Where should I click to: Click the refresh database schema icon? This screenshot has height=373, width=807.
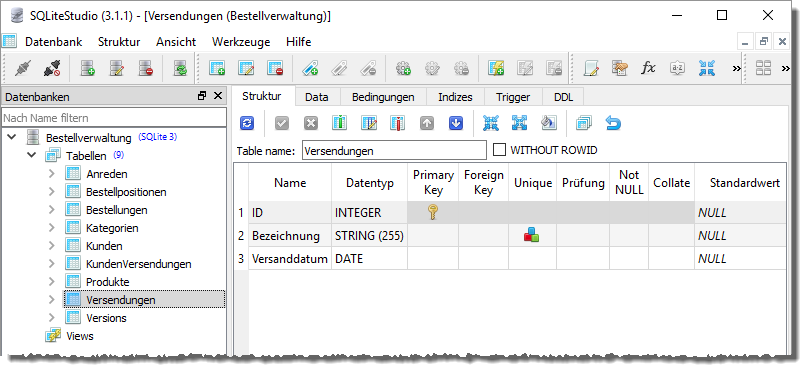click(180, 68)
